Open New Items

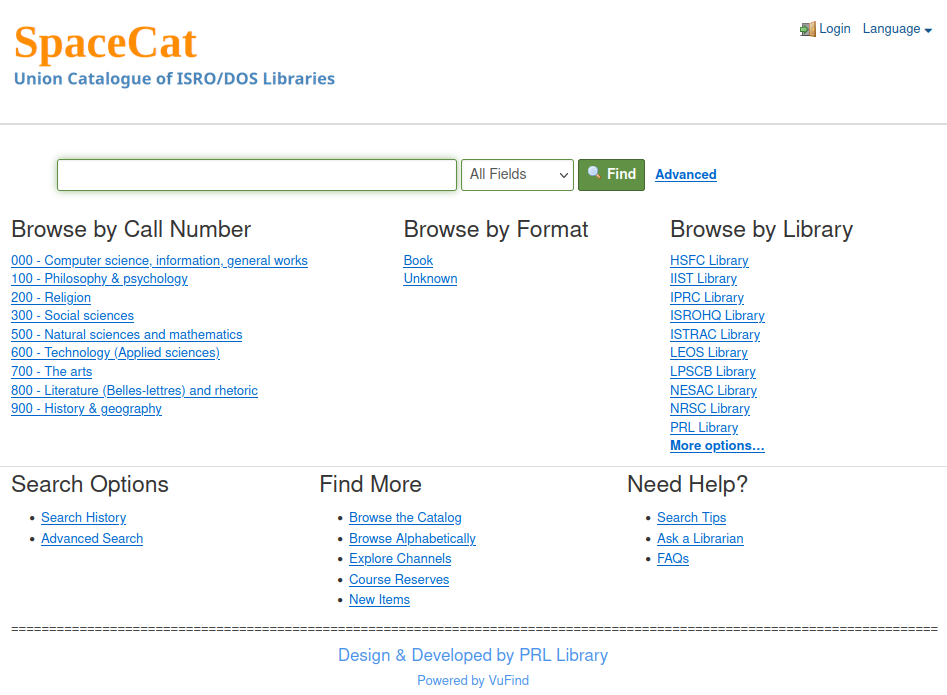[x=379, y=600]
